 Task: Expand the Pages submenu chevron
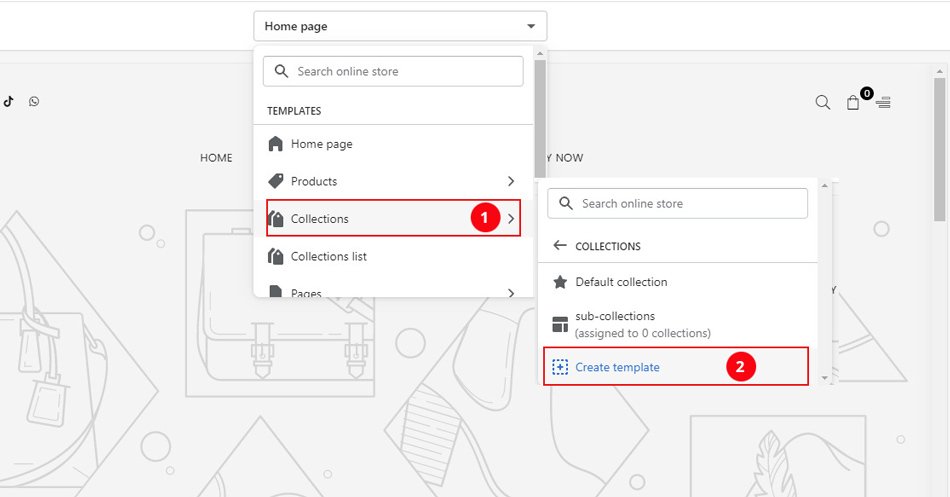pyautogui.click(x=511, y=293)
